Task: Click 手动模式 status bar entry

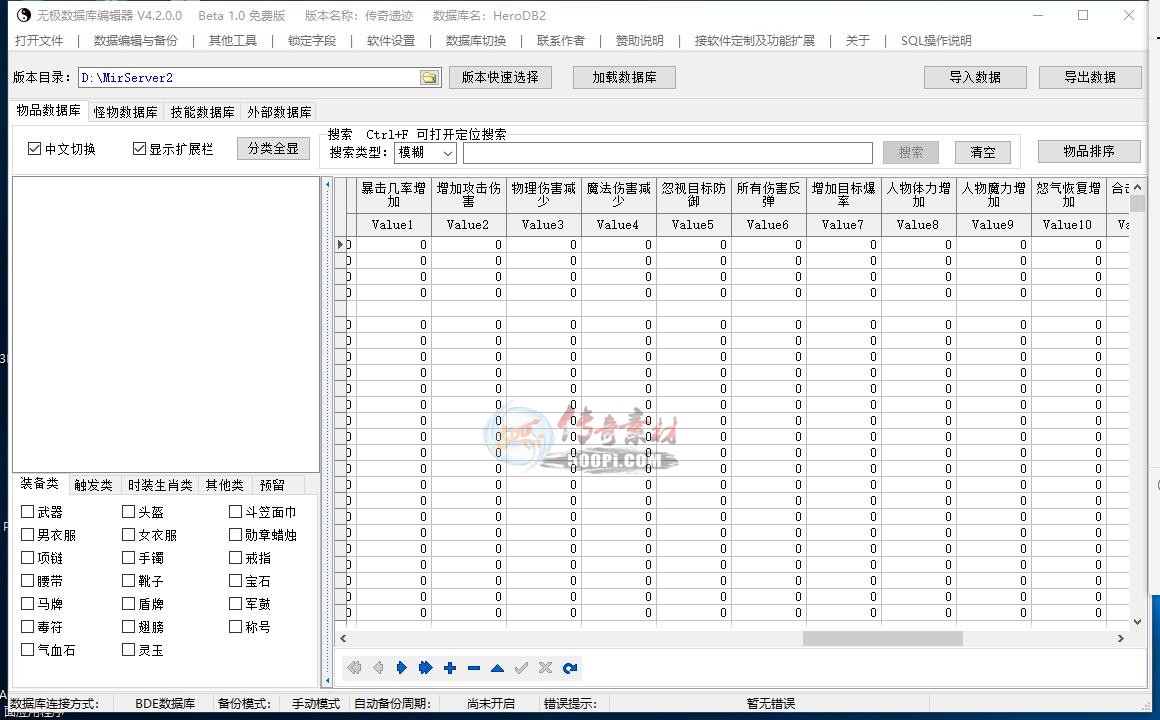Action: 316,704
